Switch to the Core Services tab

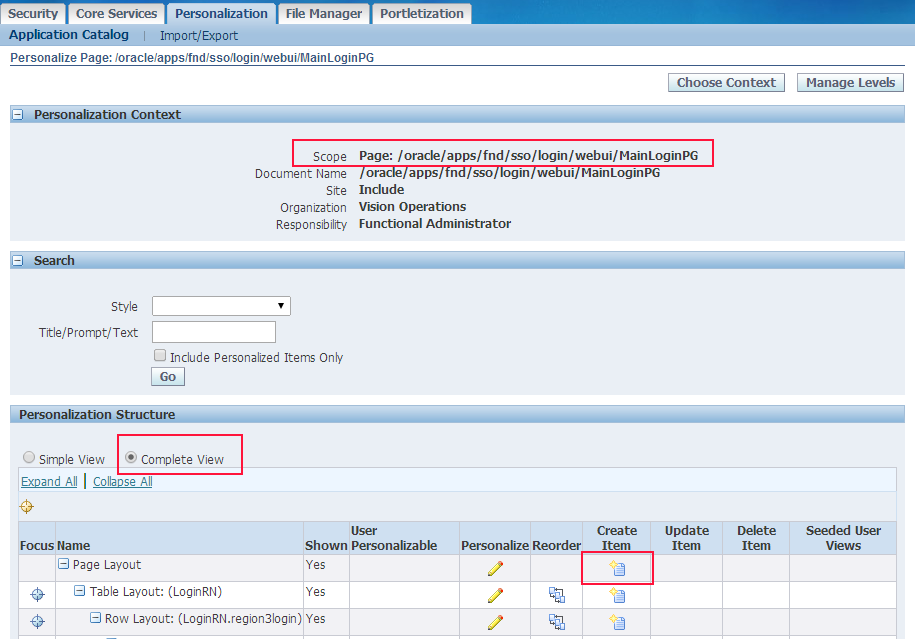[x=117, y=13]
